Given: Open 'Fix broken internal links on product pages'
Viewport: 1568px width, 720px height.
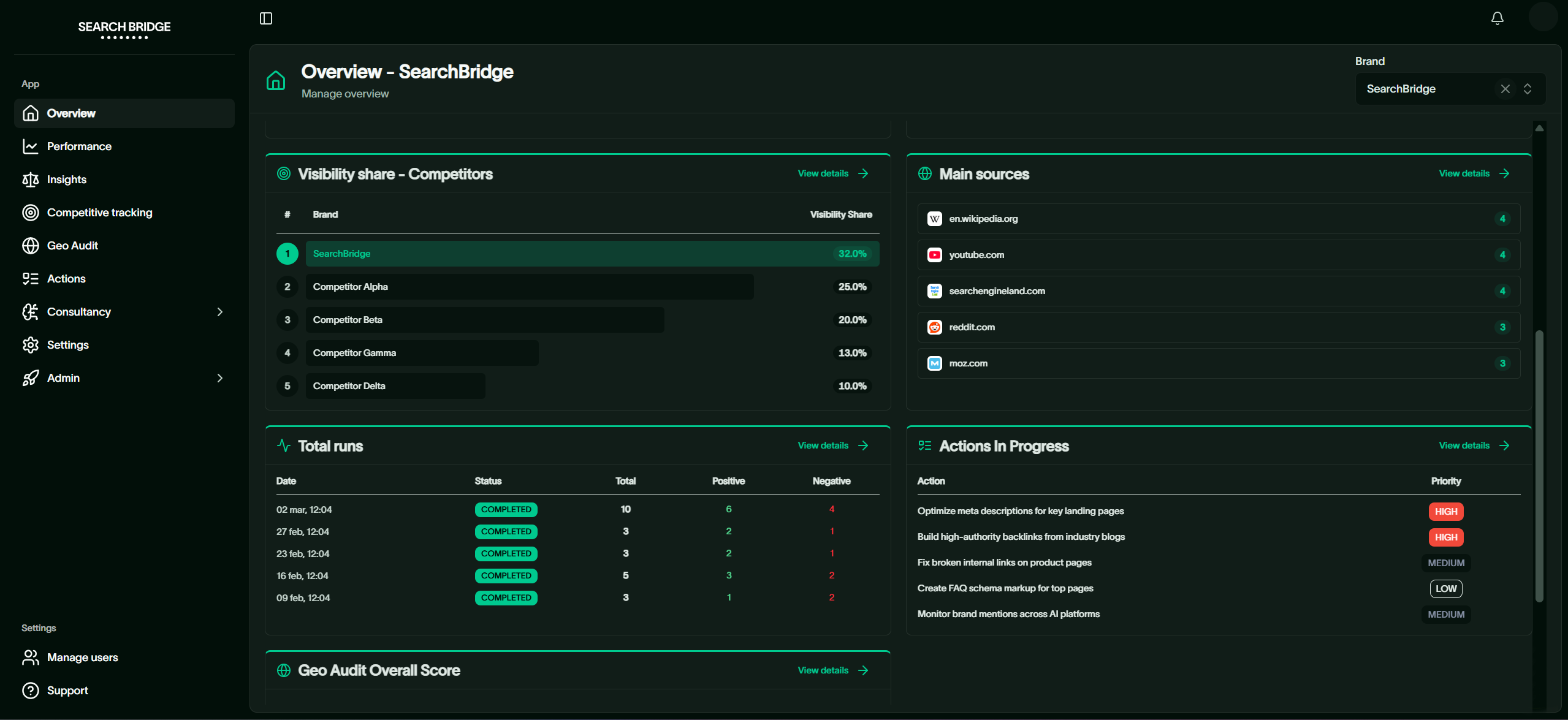Looking at the screenshot, I should pos(1005,563).
